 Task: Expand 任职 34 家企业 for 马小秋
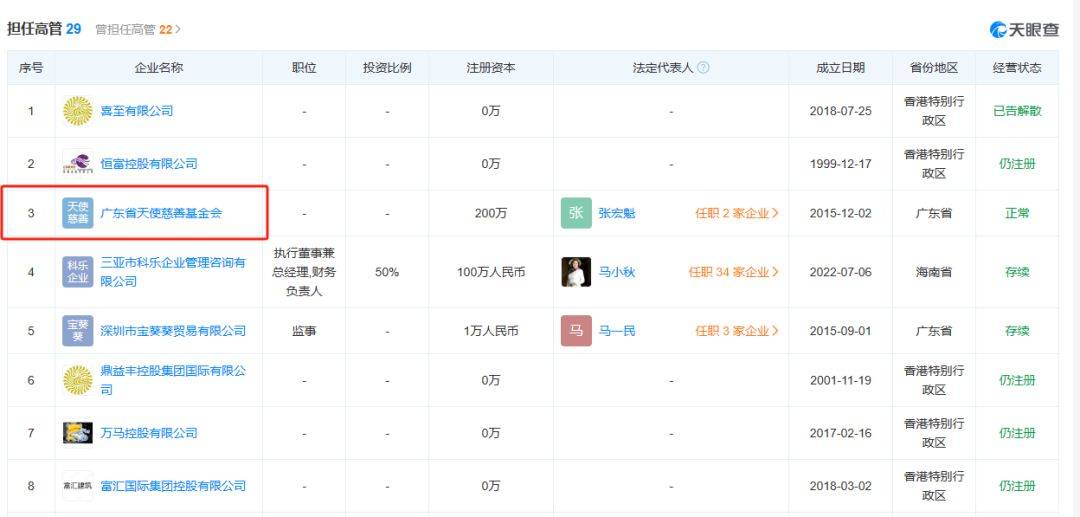pos(734,272)
